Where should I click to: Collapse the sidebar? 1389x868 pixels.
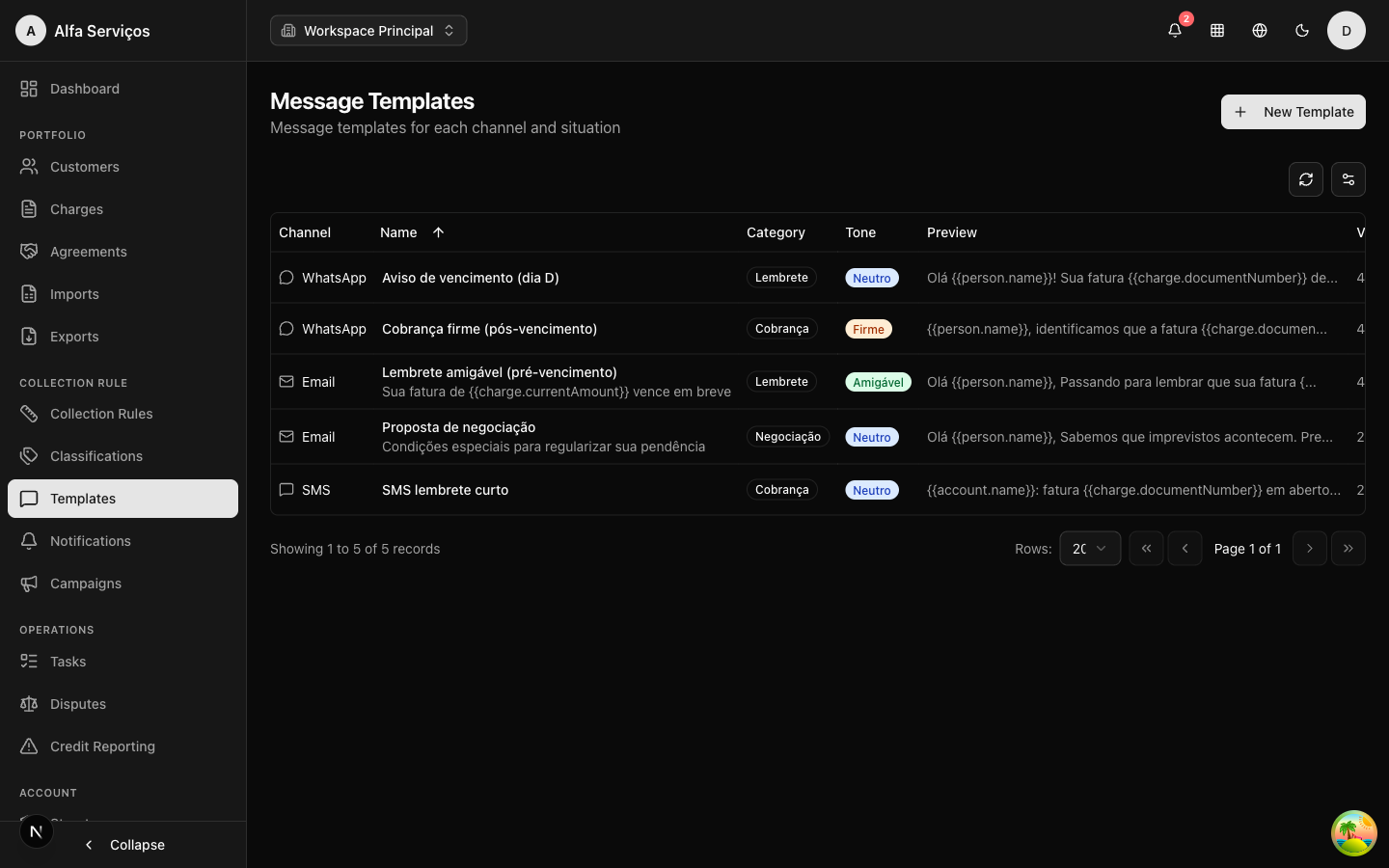coord(123,845)
